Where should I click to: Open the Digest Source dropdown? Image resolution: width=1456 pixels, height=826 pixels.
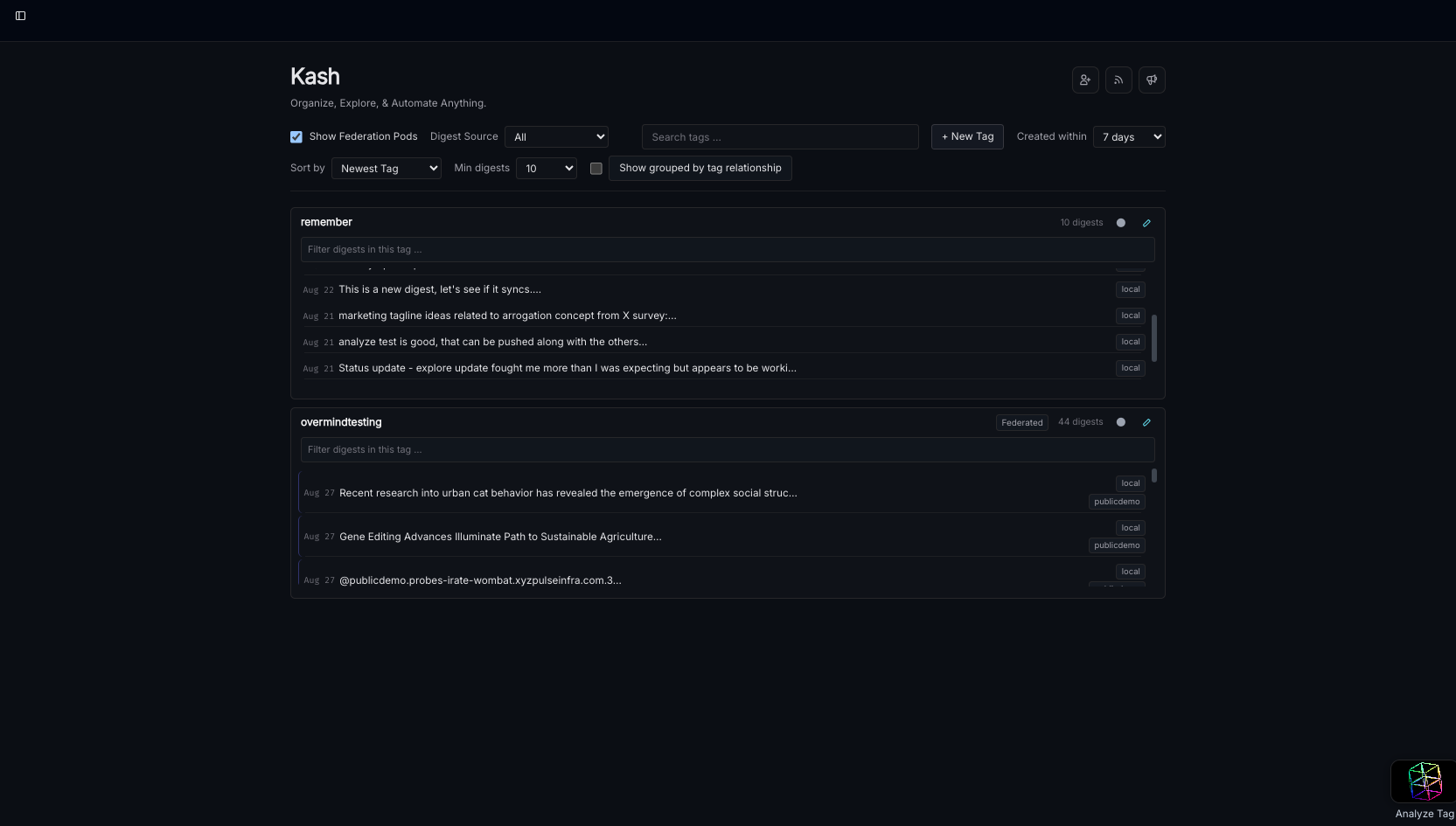tap(556, 137)
